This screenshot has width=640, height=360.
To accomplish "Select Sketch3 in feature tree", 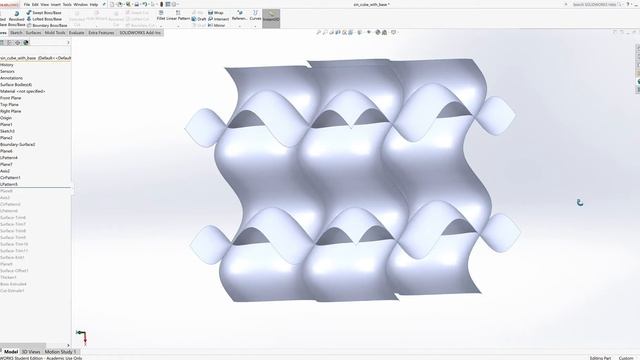I will tap(7, 131).
